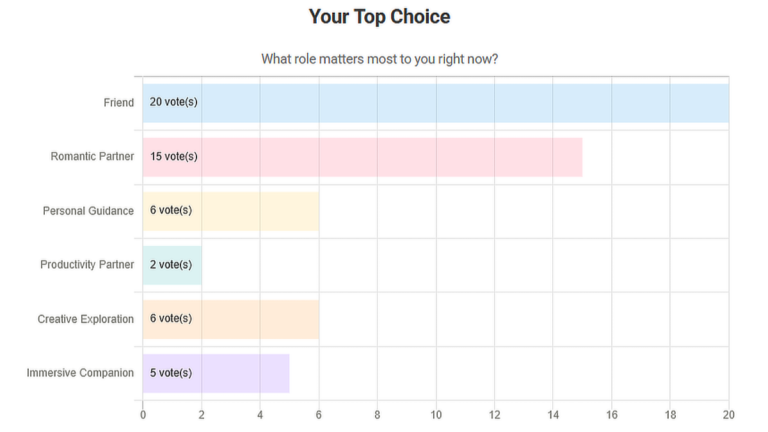Select the Immersive Companion axis label
The width and height of the screenshot is (768, 432).
pyautogui.click(x=80, y=373)
